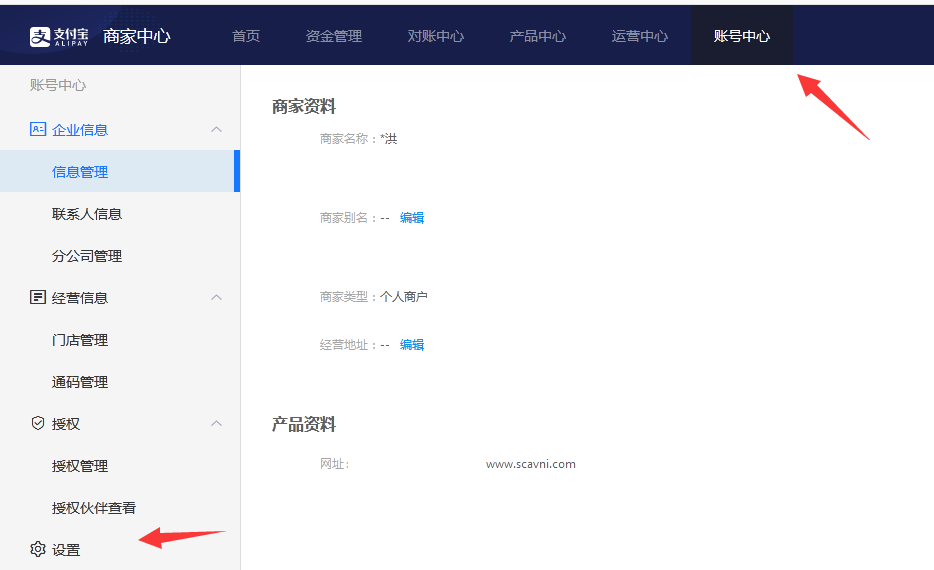Open 联系人信息 in the sidebar

pos(87,214)
